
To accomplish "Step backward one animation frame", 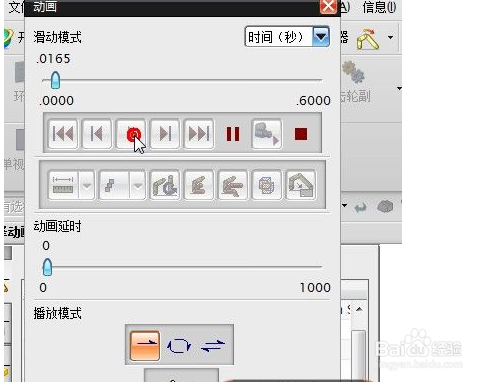I will click(97, 134).
